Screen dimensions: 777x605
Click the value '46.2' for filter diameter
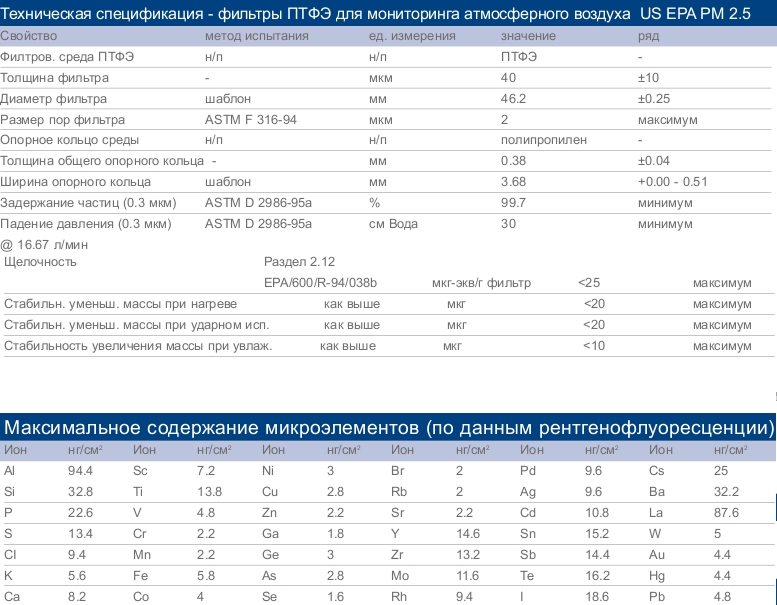[513, 99]
